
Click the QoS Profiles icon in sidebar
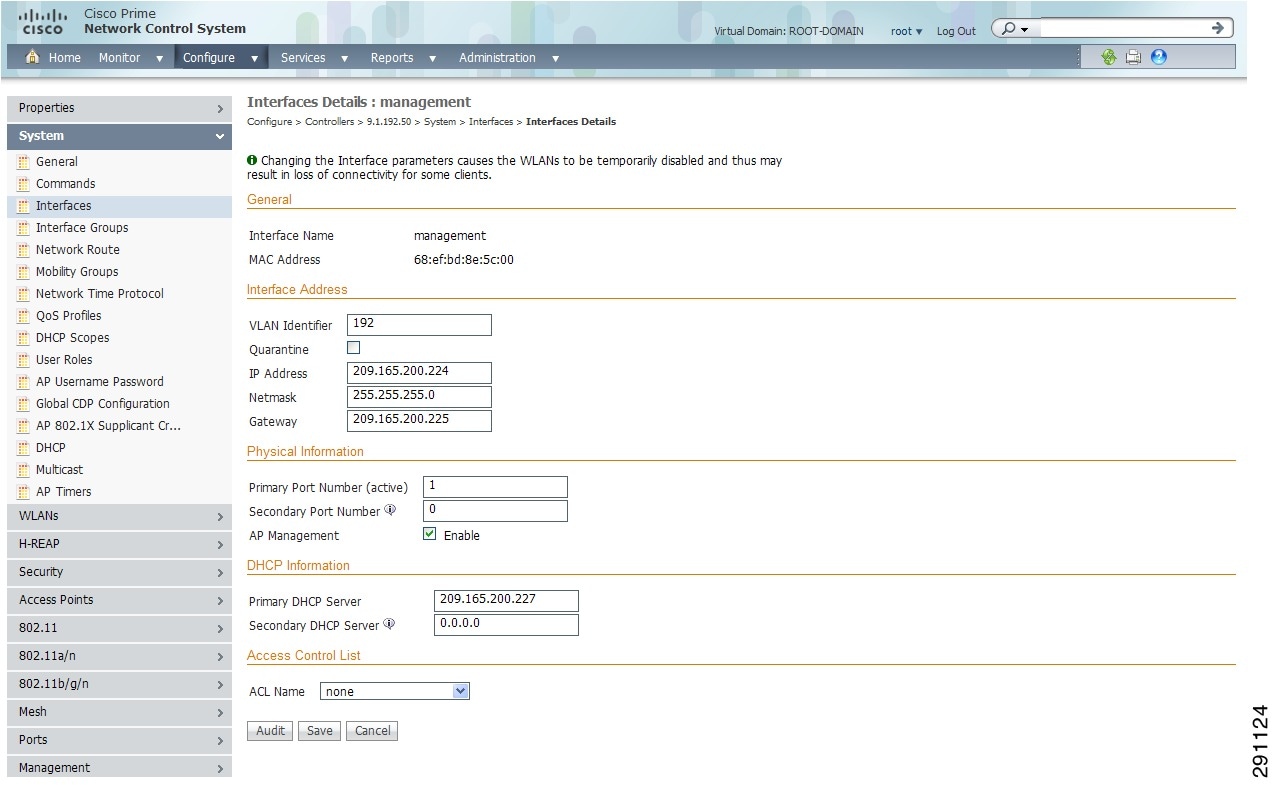point(21,316)
